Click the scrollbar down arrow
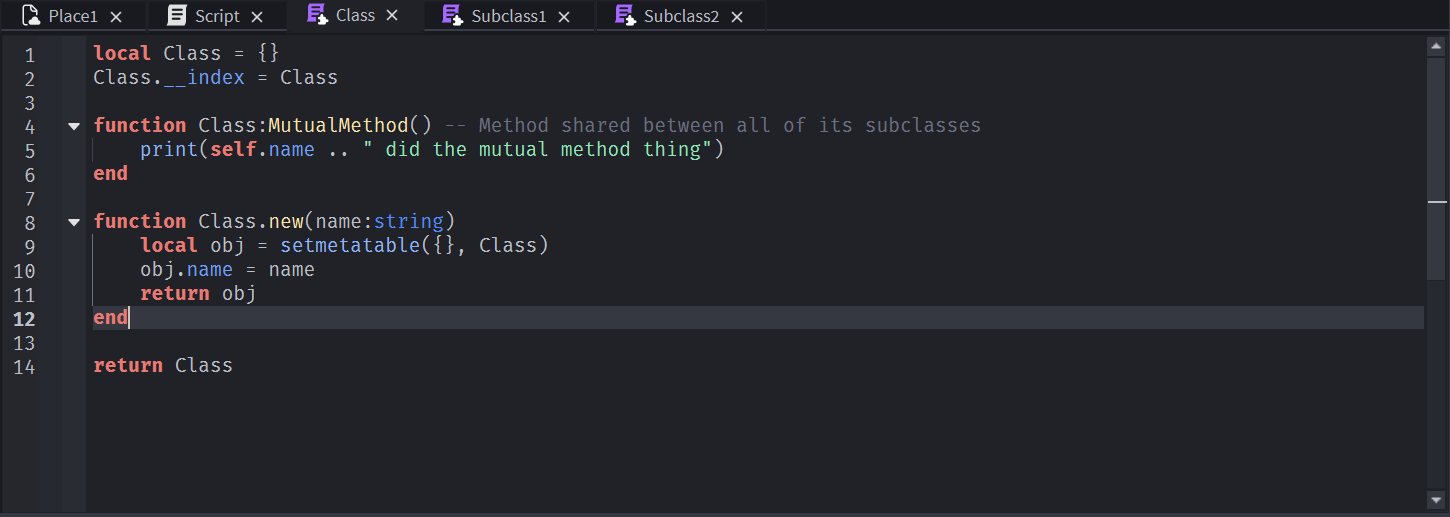The image size is (1450, 517). [x=1437, y=498]
